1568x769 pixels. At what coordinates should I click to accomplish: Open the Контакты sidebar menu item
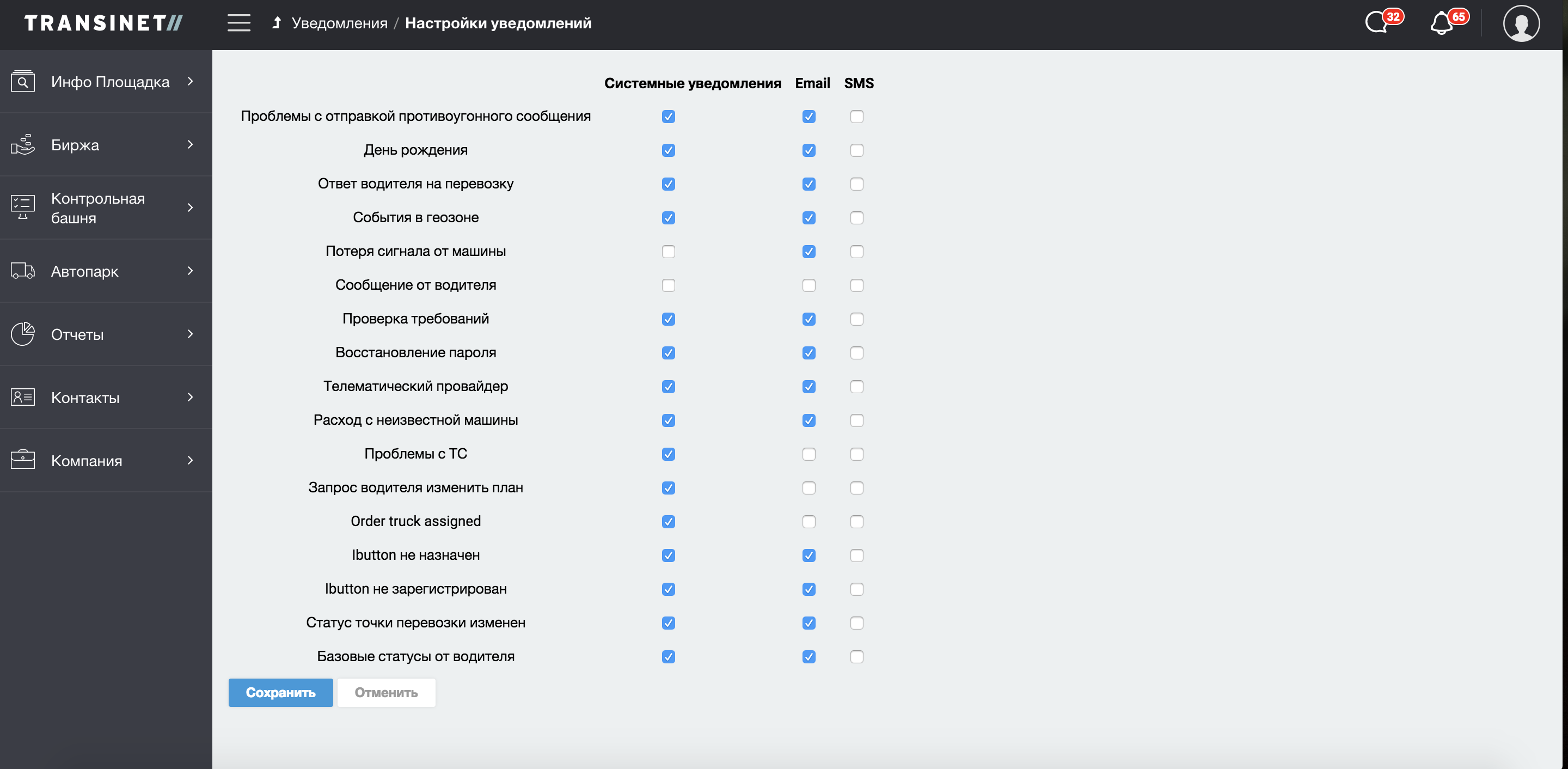pyautogui.click(x=85, y=398)
